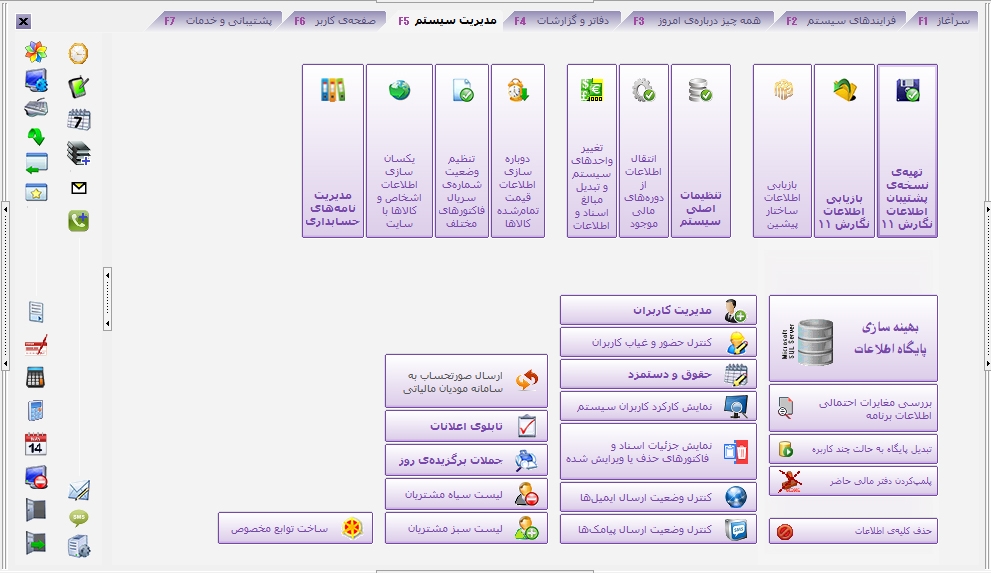The image size is (991, 573).
Task: Click the calendar icon showing 7
Action: [x=78, y=119]
